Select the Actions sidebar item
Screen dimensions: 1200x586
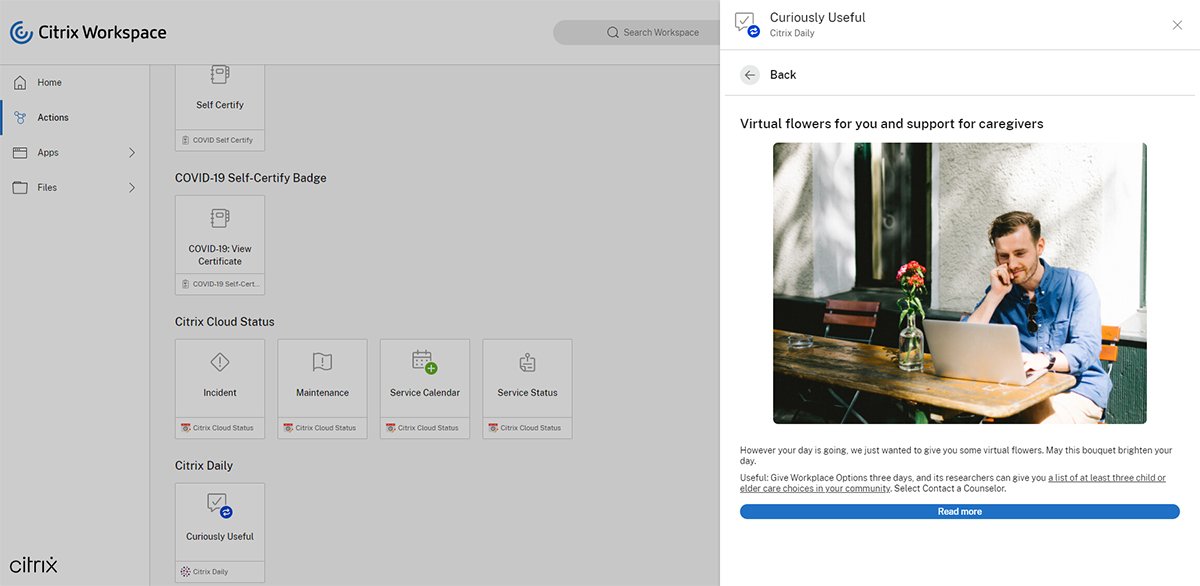click(52, 117)
